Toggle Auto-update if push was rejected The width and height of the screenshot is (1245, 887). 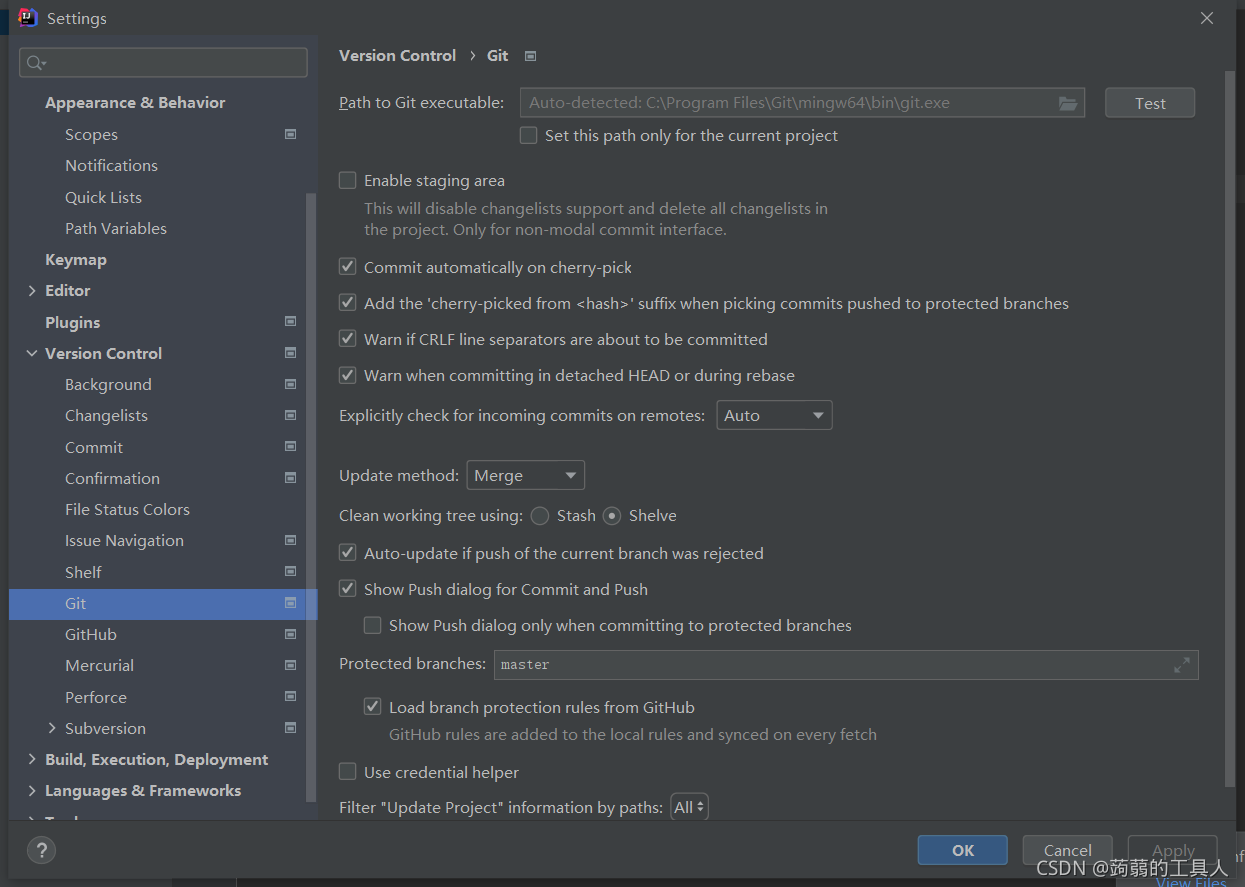(348, 553)
